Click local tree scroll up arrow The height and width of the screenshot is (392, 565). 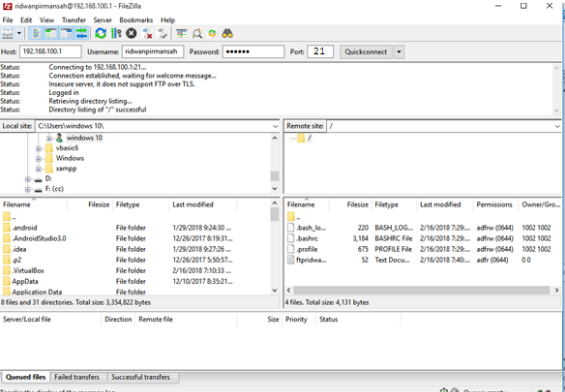(x=275, y=138)
